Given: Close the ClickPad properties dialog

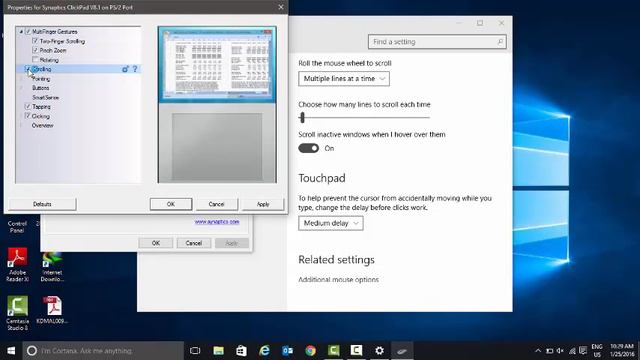Looking at the screenshot, I should click(281, 7).
